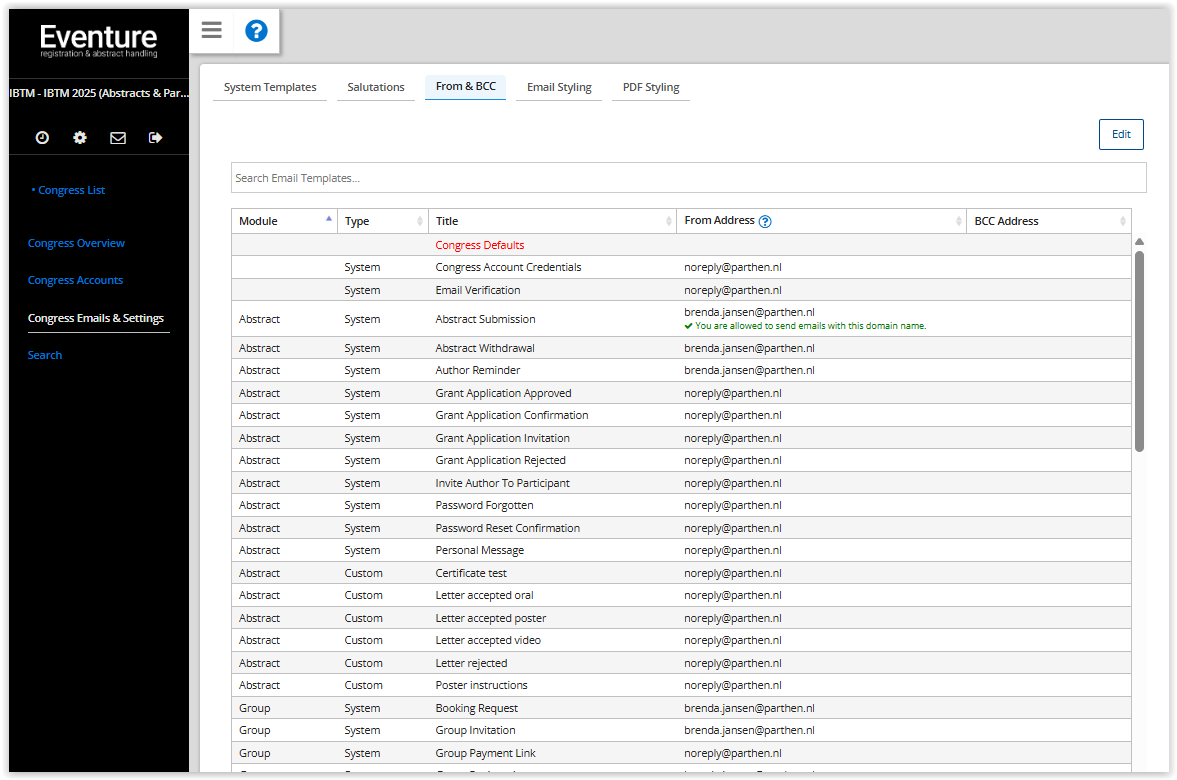The width and height of the screenshot is (1177, 780).
Task: Open the hamburger menu icon
Action: point(211,30)
